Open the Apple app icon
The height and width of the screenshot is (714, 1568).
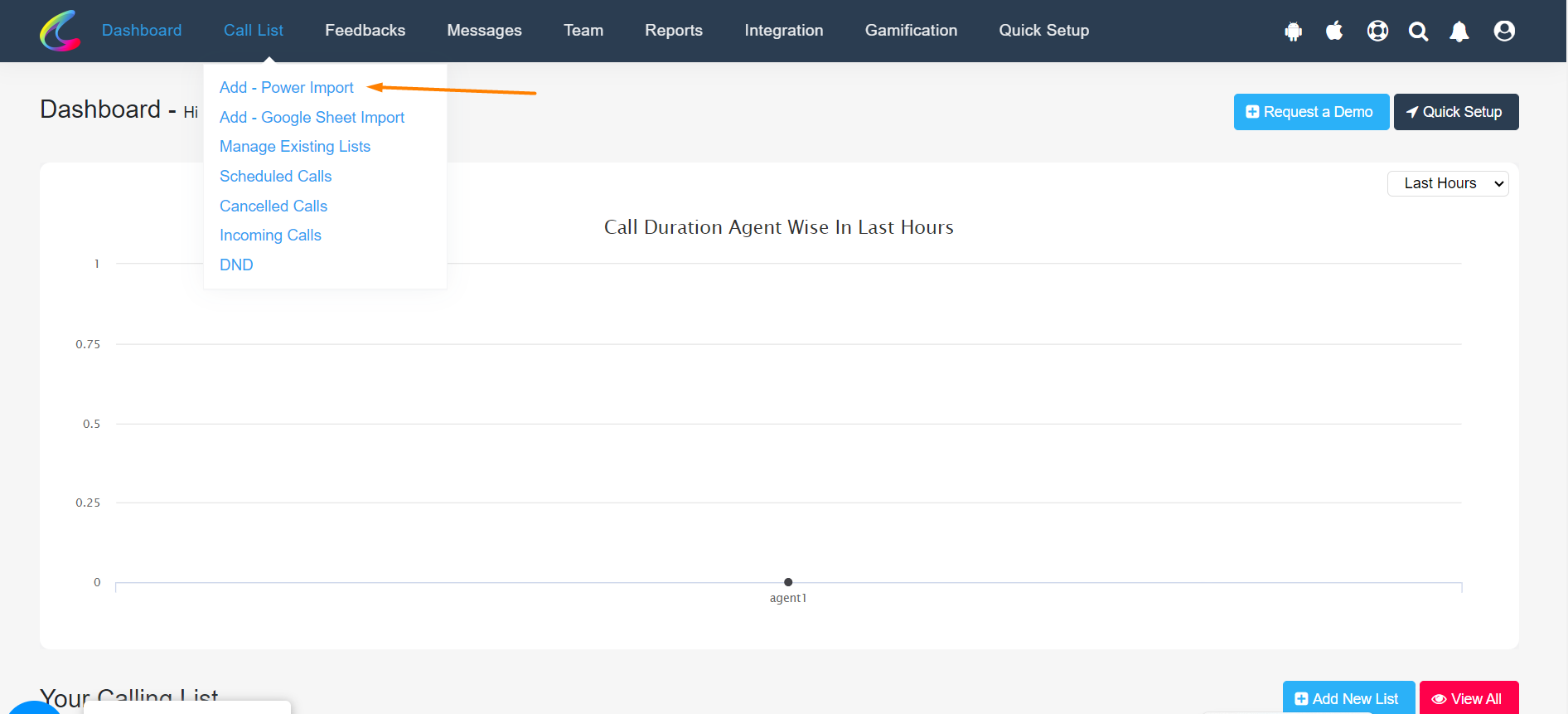1334,31
